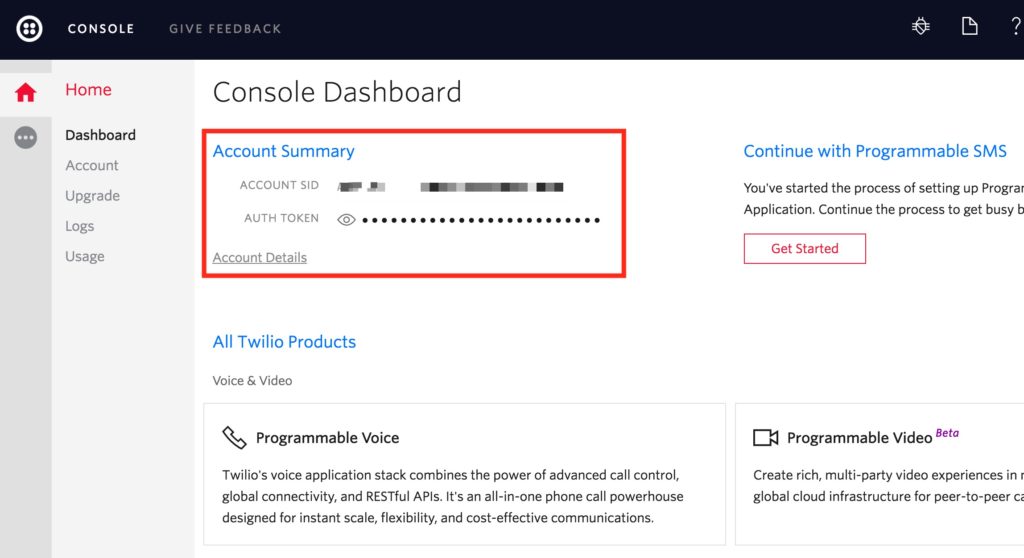Open the CONSOLE menu item
Image resolution: width=1024 pixels, height=558 pixels.
tap(100, 29)
